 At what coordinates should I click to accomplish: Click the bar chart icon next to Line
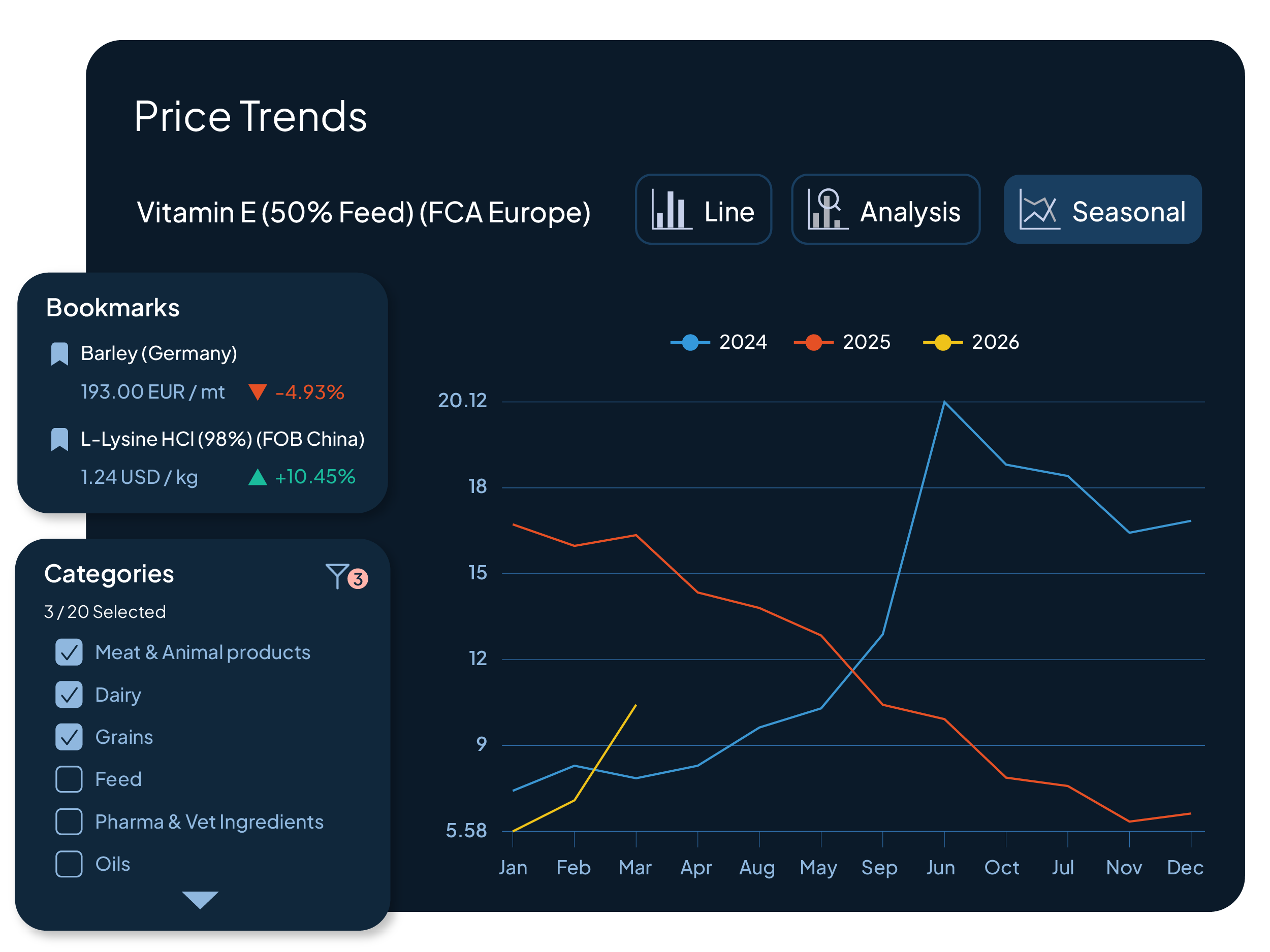pos(671,210)
